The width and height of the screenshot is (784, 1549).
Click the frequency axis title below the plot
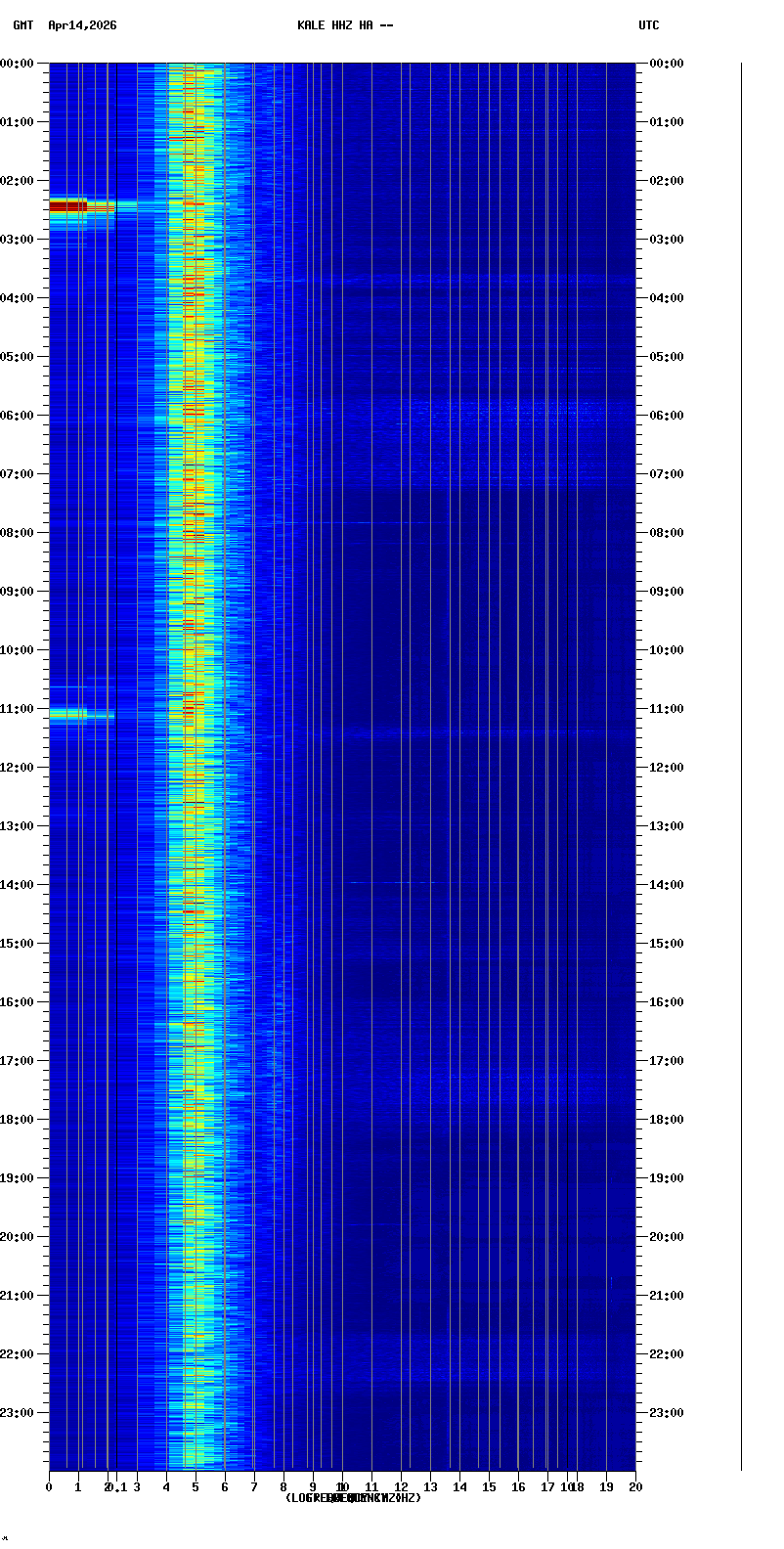[353, 1498]
